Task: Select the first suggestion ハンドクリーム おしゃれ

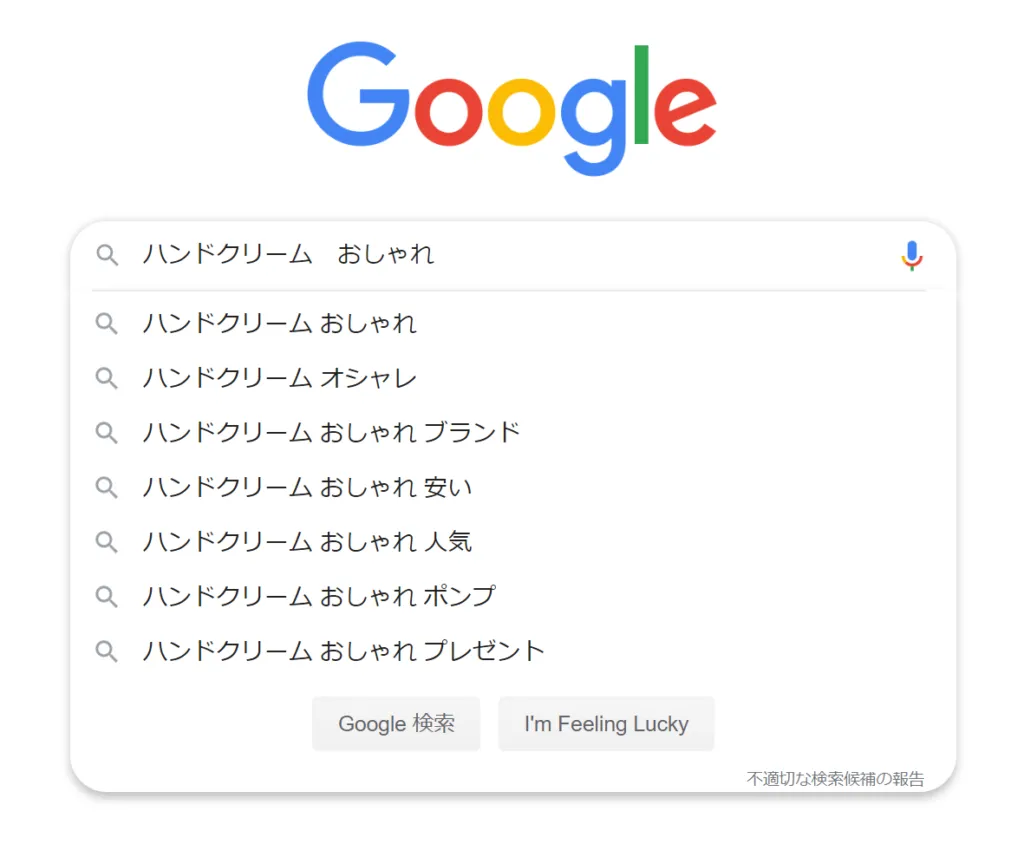Action: click(x=280, y=324)
